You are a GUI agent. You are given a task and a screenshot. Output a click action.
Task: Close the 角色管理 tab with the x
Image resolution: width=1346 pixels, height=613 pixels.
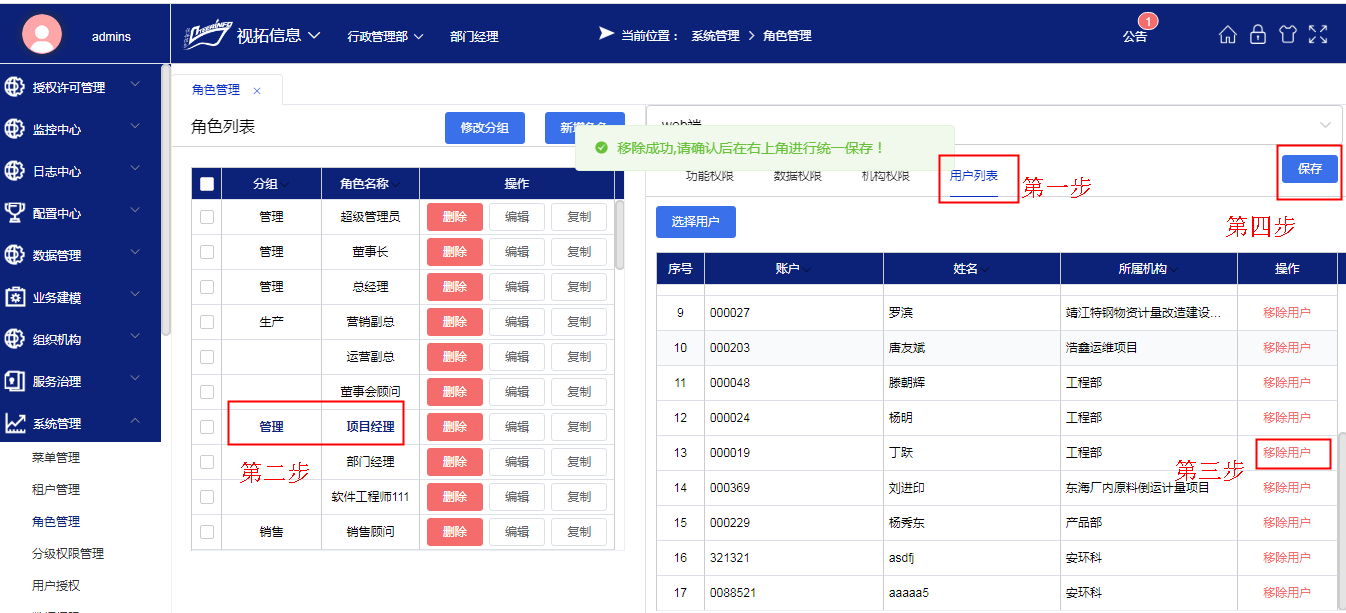click(257, 90)
